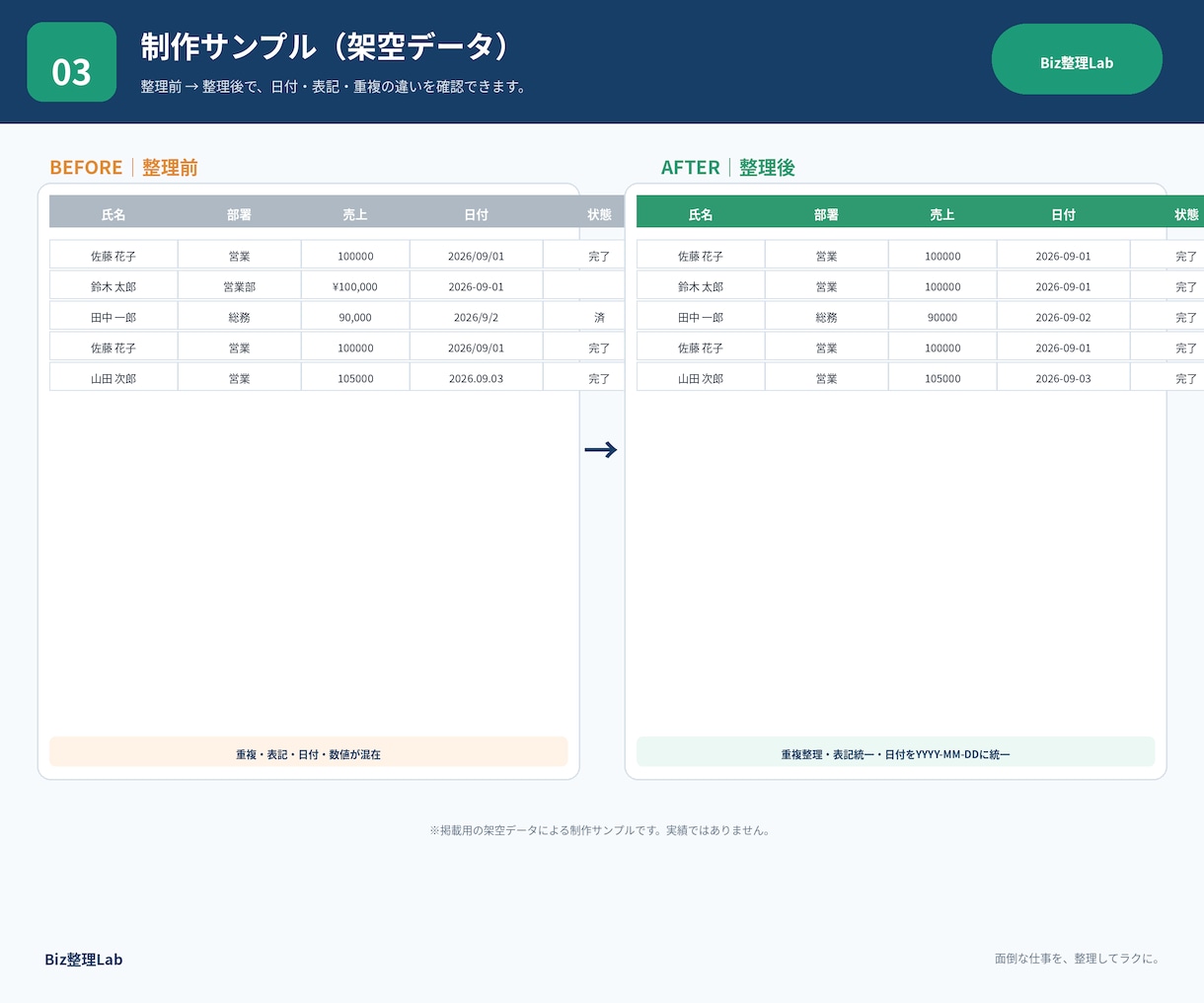The height and width of the screenshot is (1003, 1204).
Task: Select the 2026.09.03 date cell
Action: tap(476, 378)
